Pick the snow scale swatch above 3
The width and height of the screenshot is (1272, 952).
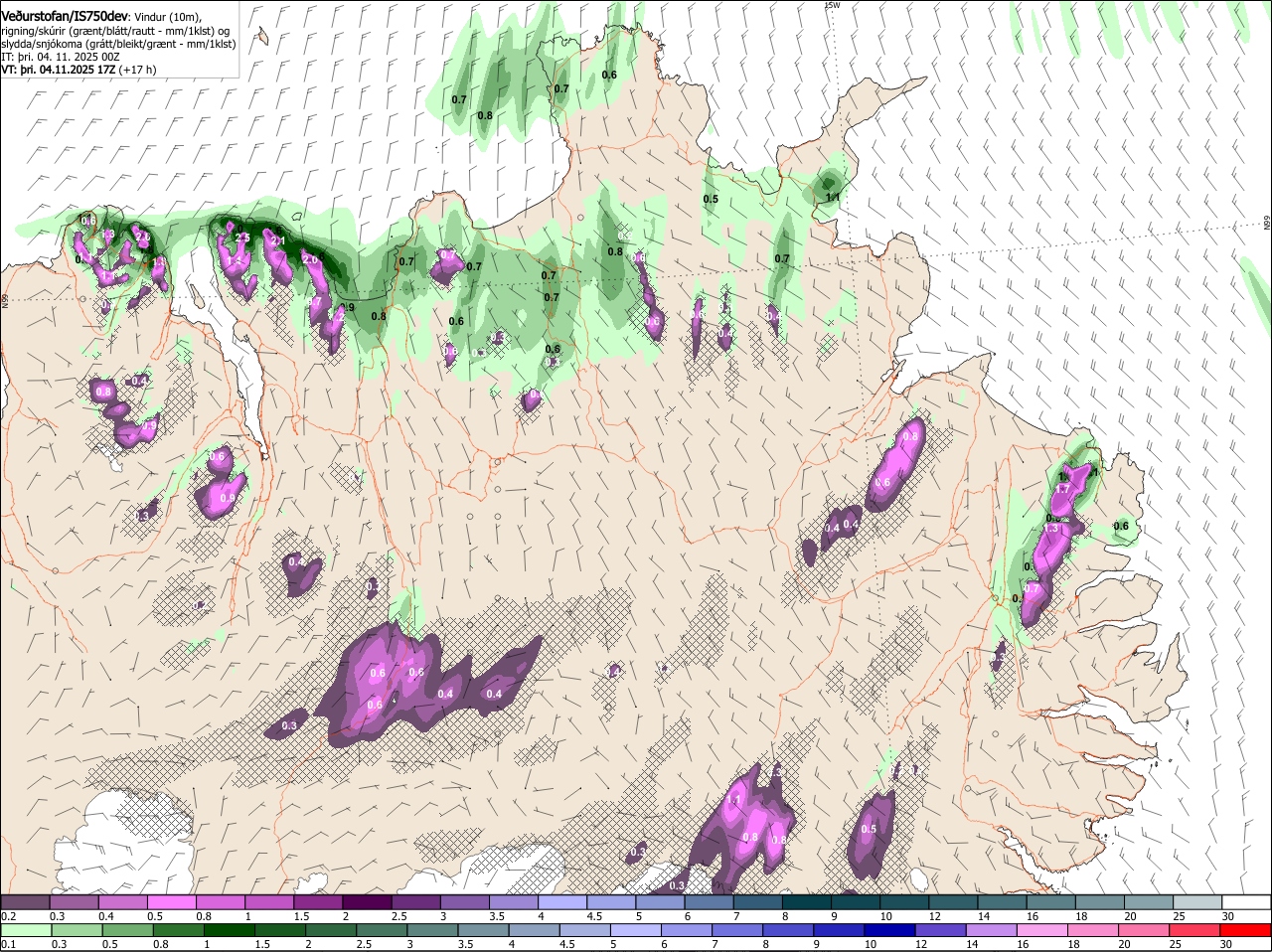click(x=464, y=901)
